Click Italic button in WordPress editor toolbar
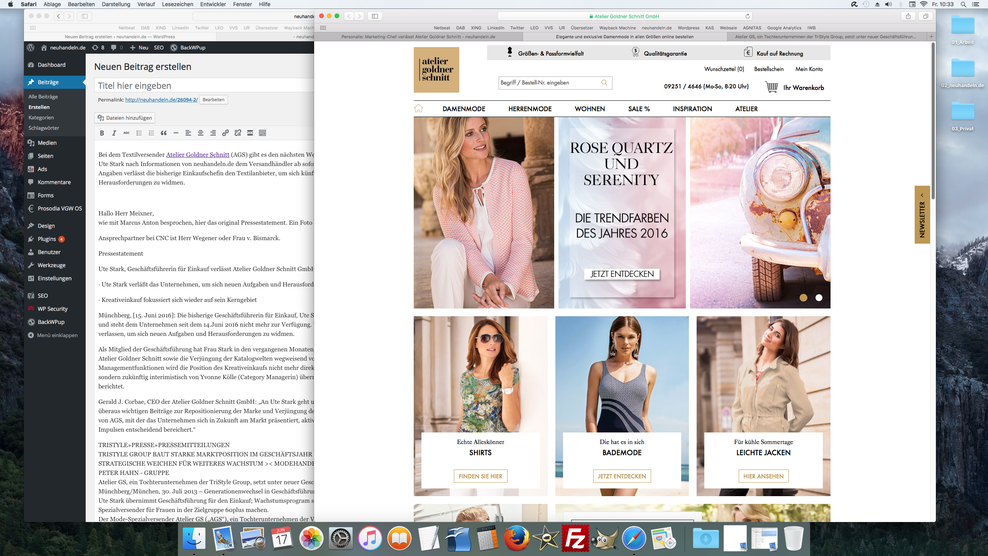This screenshot has width=988, height=556. click(x=114, y=133)
